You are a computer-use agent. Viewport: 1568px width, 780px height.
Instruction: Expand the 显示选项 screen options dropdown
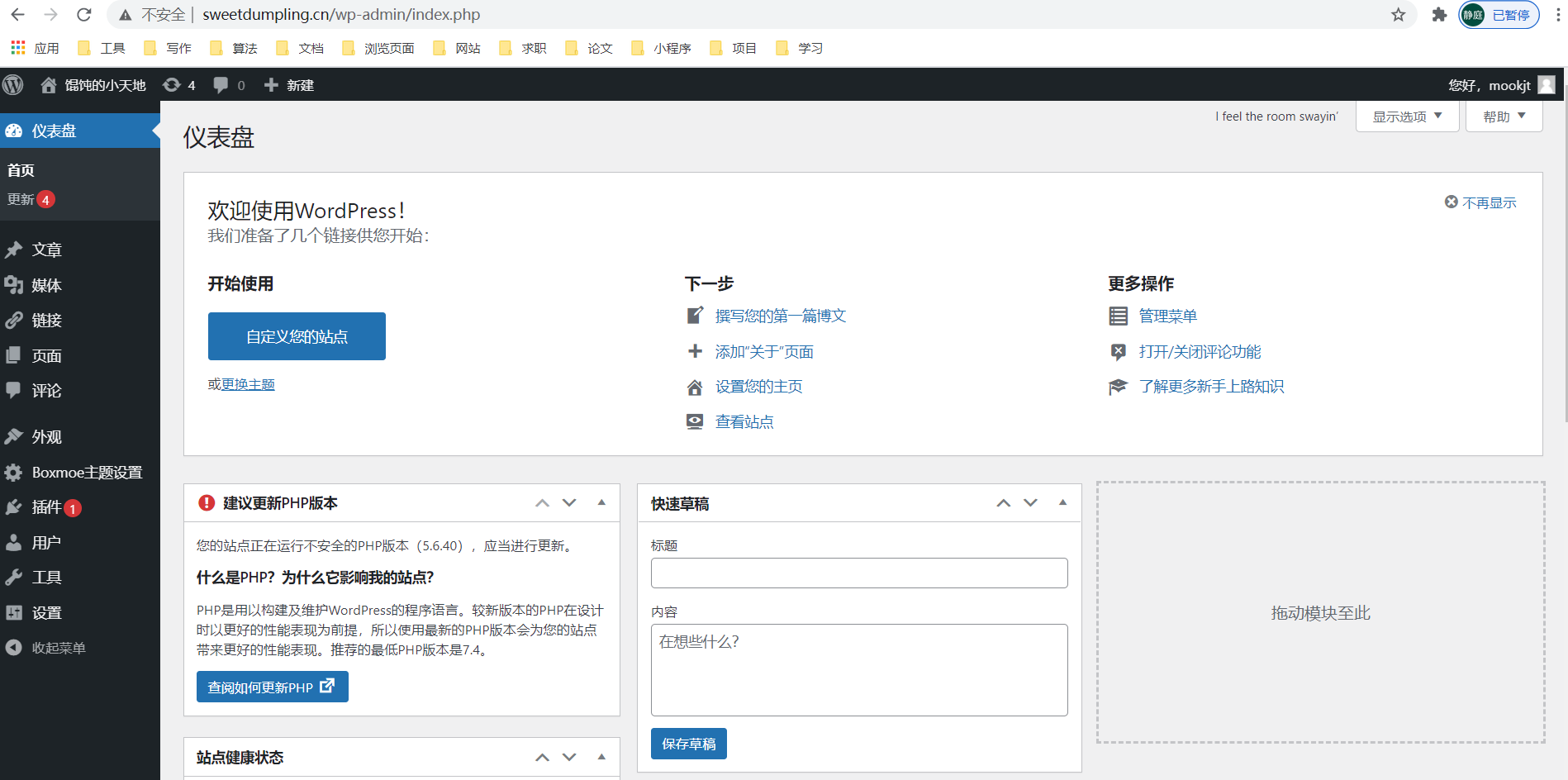click(1407, 117)
